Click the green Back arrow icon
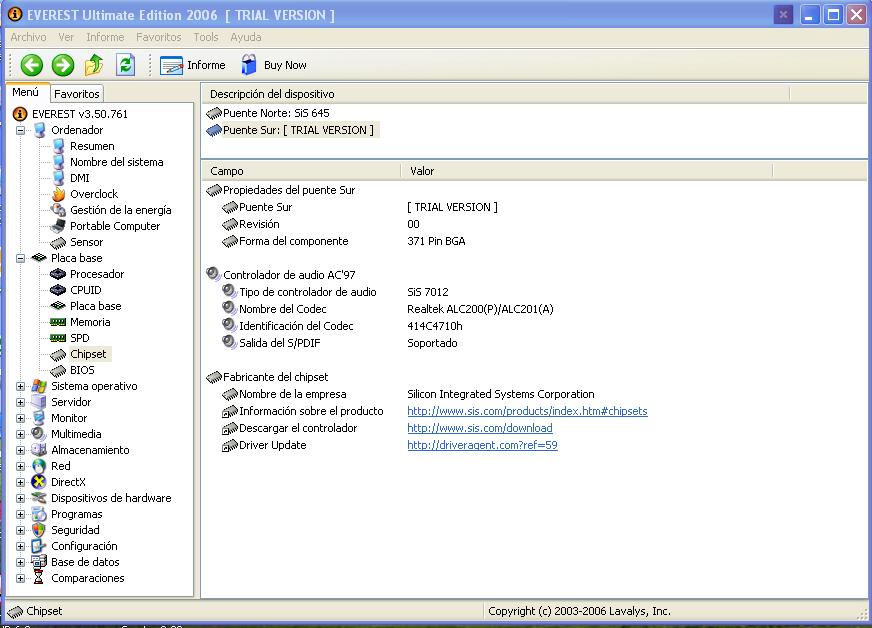The width and height of the screenshot is (872, 628). point(32,65)
